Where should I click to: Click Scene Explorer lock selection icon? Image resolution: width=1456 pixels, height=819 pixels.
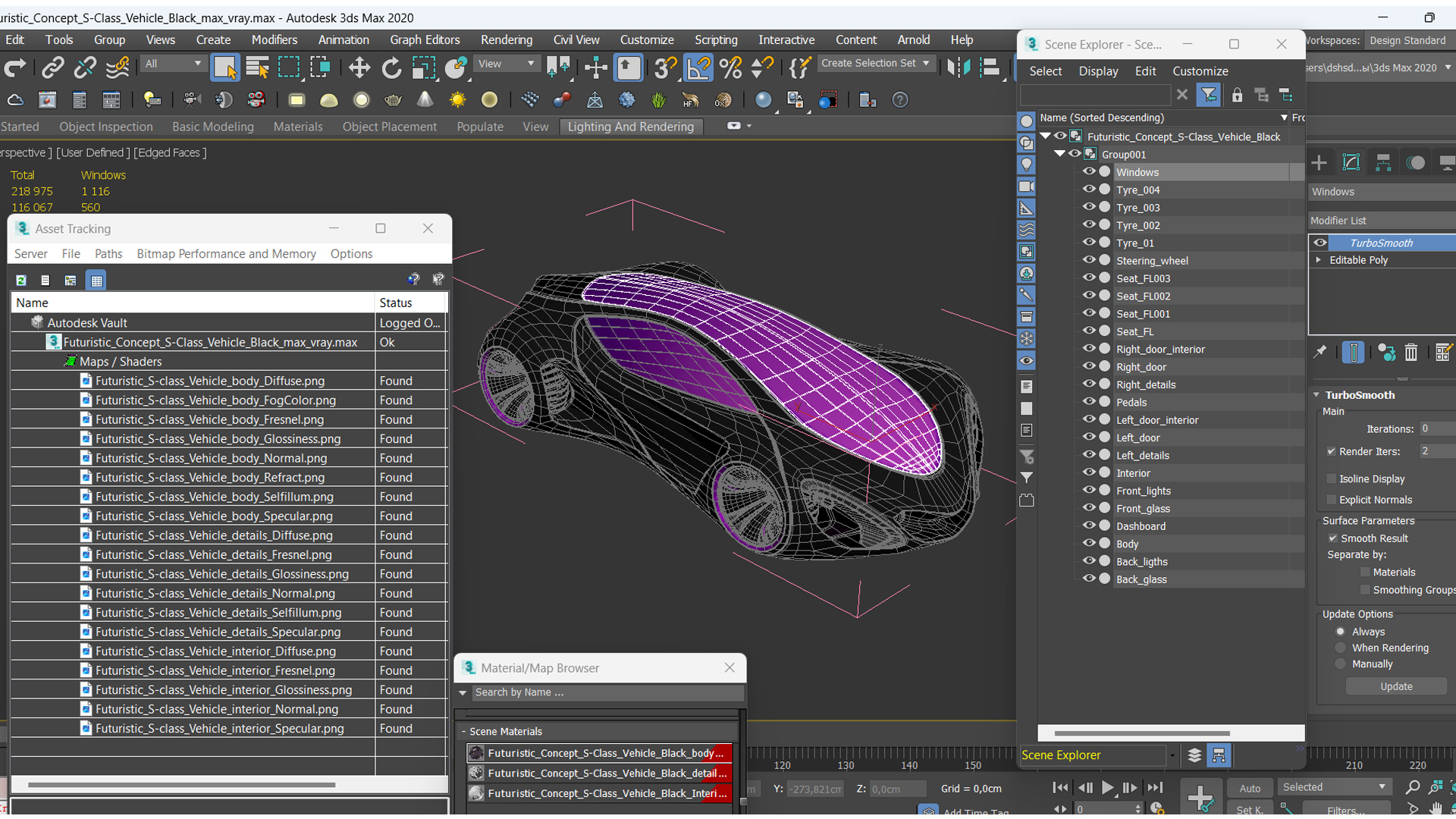pyautogui.click(x=1237, y=96)
